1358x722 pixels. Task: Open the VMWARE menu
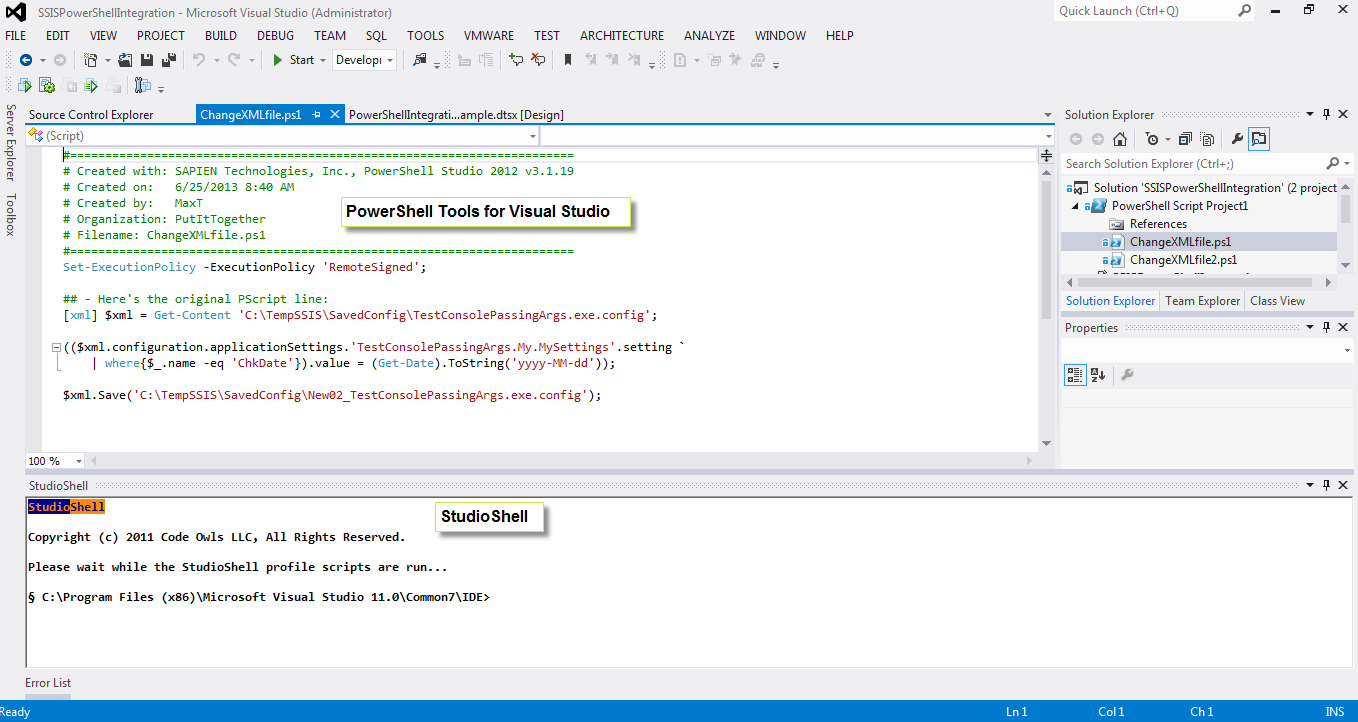coord(489,35)
